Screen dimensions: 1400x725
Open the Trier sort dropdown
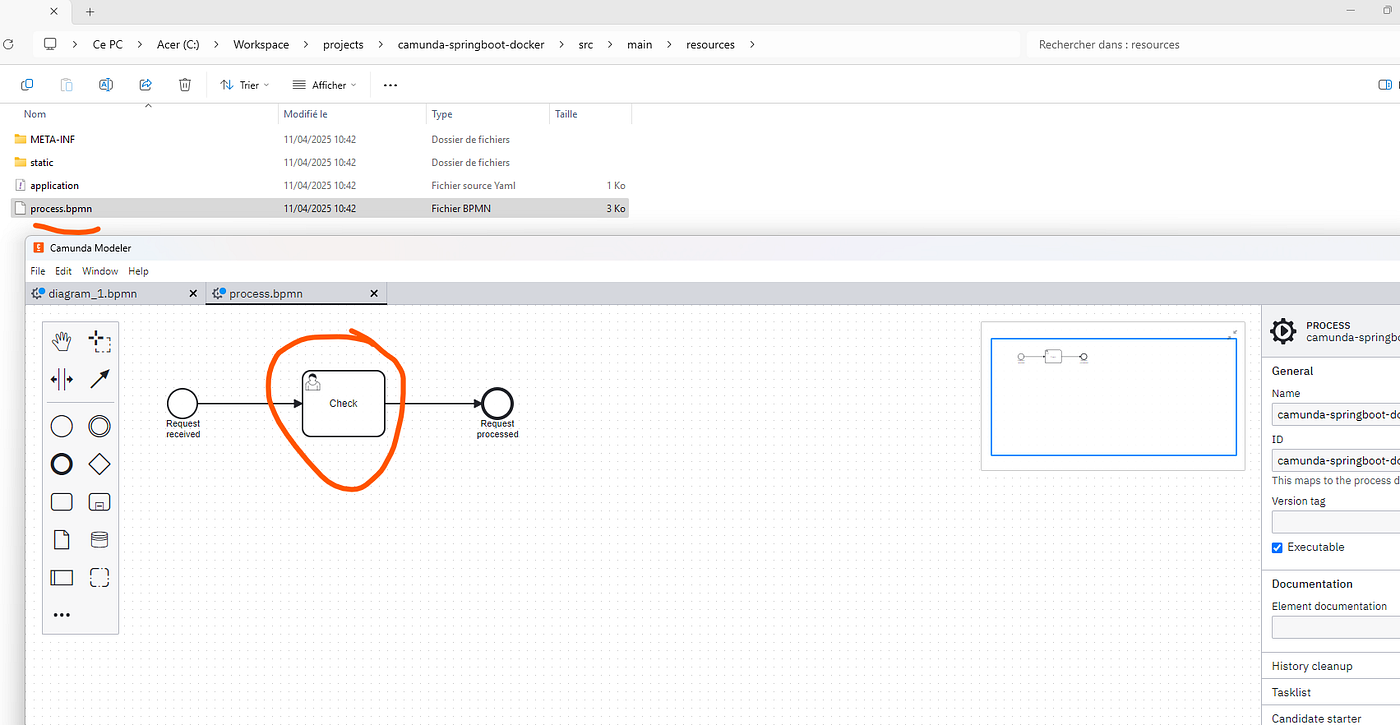(245, 85)
